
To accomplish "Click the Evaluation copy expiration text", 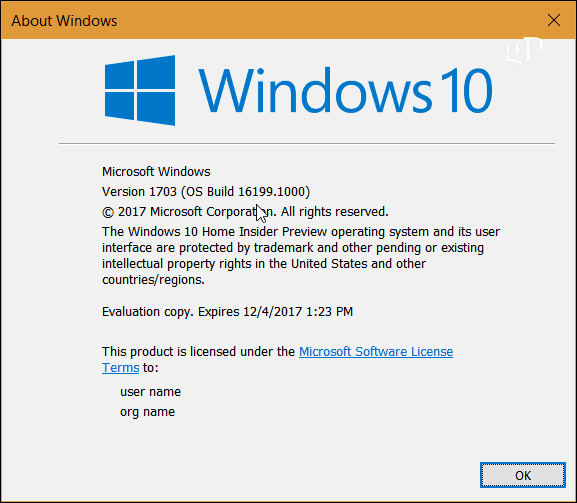I will click(x=227, y=312).
